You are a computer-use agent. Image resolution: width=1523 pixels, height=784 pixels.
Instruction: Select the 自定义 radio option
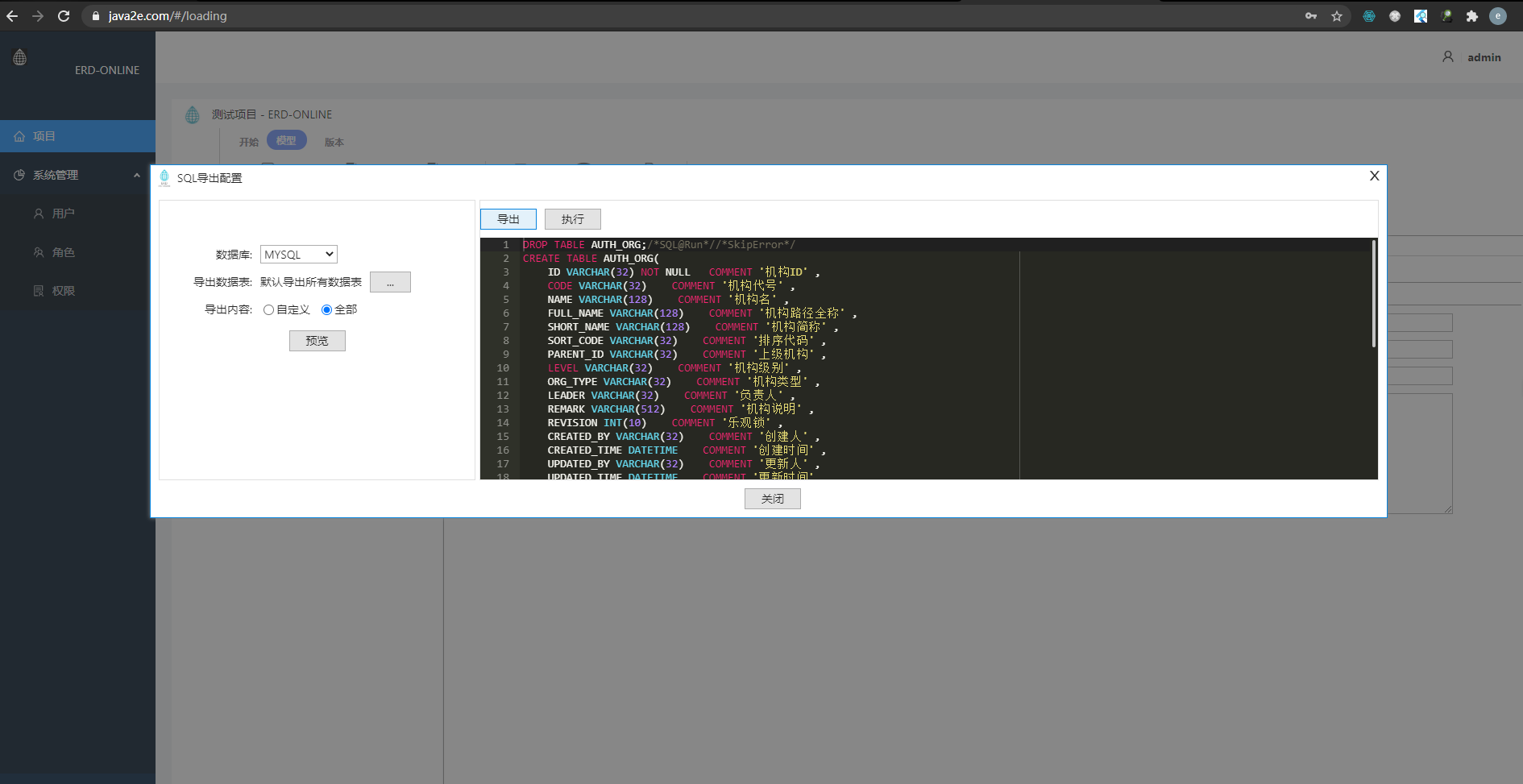(x=268, y=309)
